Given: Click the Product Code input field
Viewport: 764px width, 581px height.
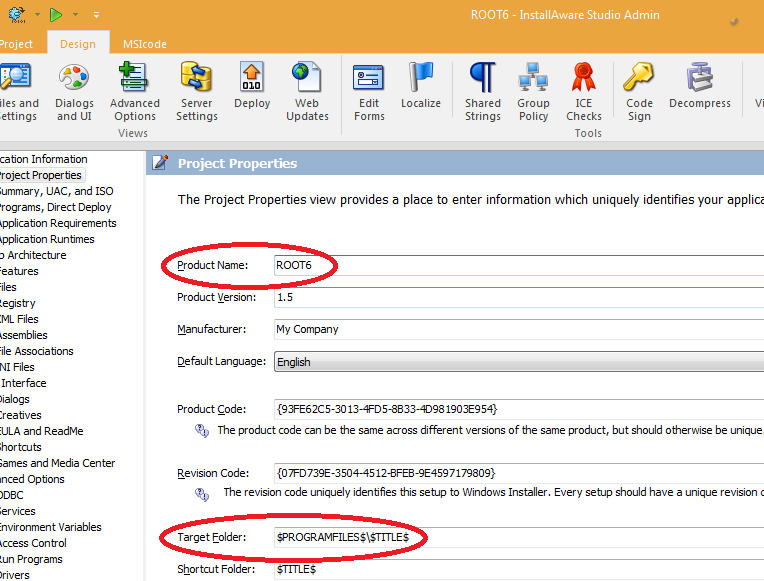Looking at the screenshot, I should tap(519, 409).
